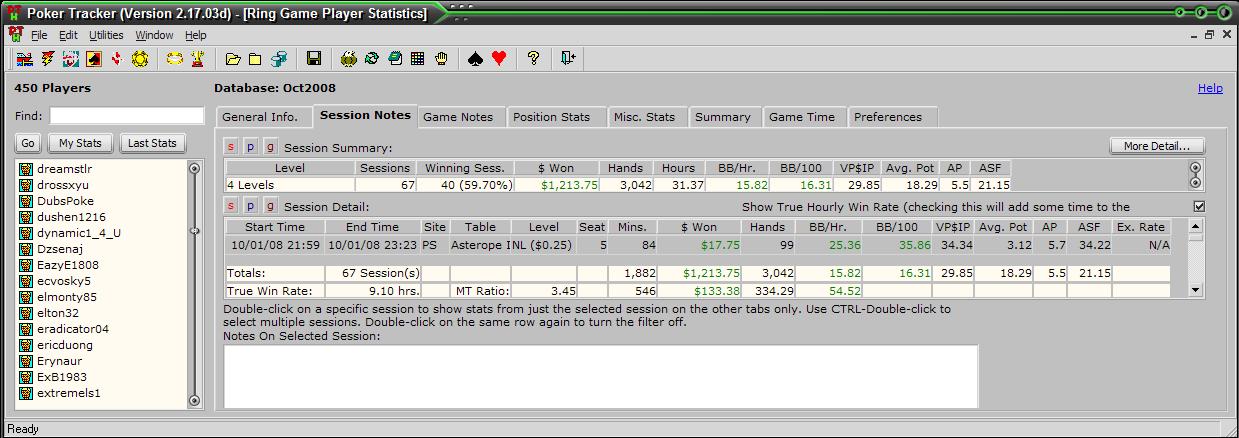1239x438 pixels.
Task: Click the gold poker chip toolbar icon
Action: [140, 58]
